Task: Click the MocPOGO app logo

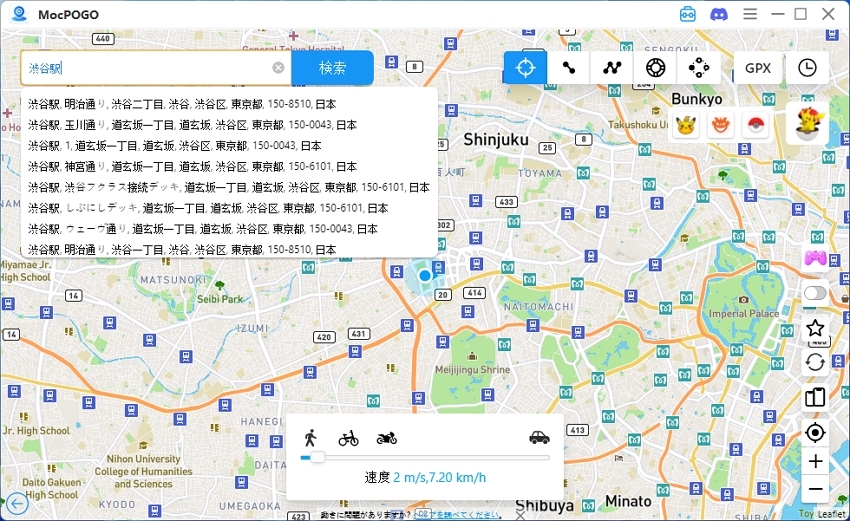Action: point(19,14)
